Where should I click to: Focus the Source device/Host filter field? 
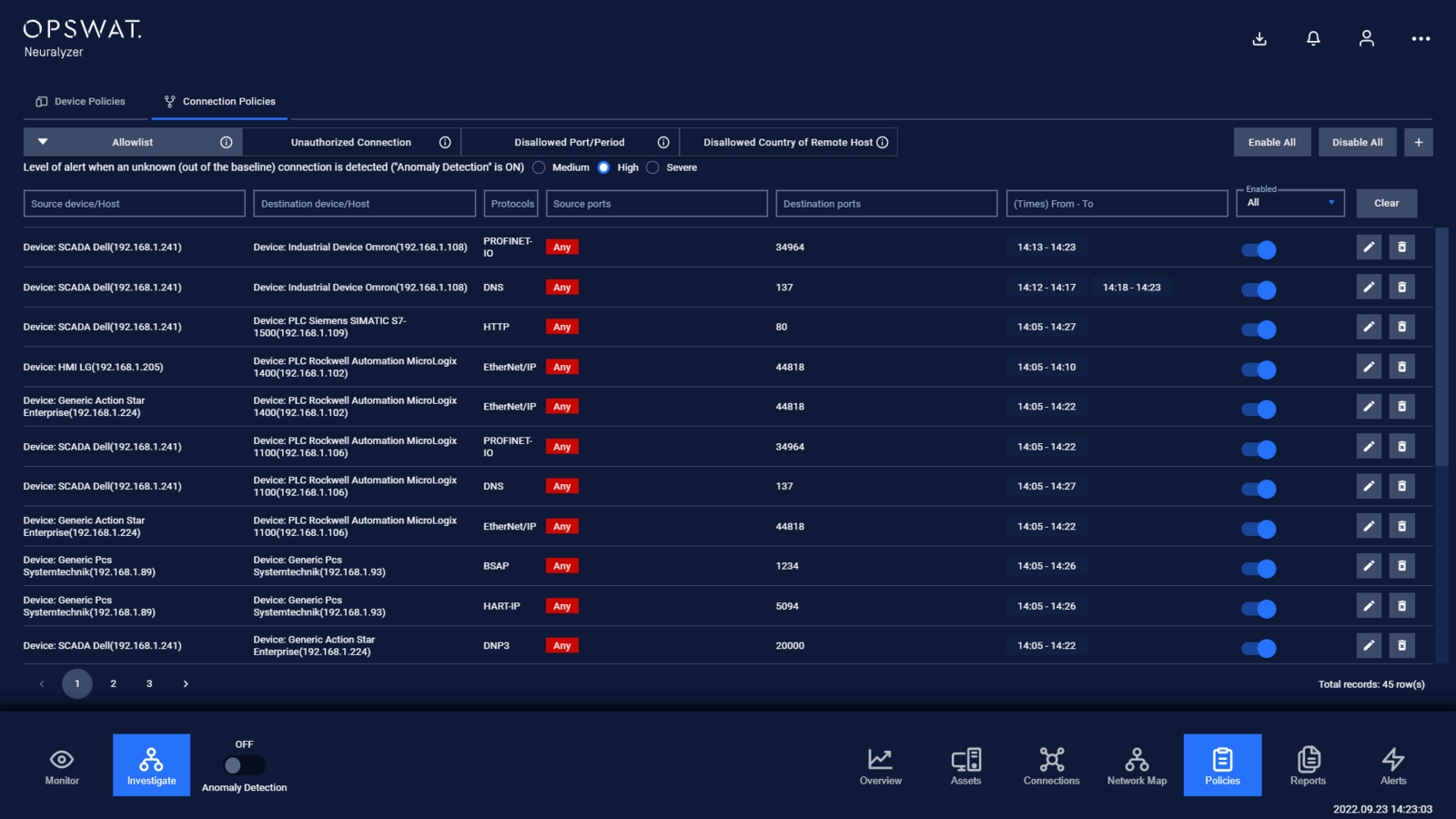click(x=134, y=204)
